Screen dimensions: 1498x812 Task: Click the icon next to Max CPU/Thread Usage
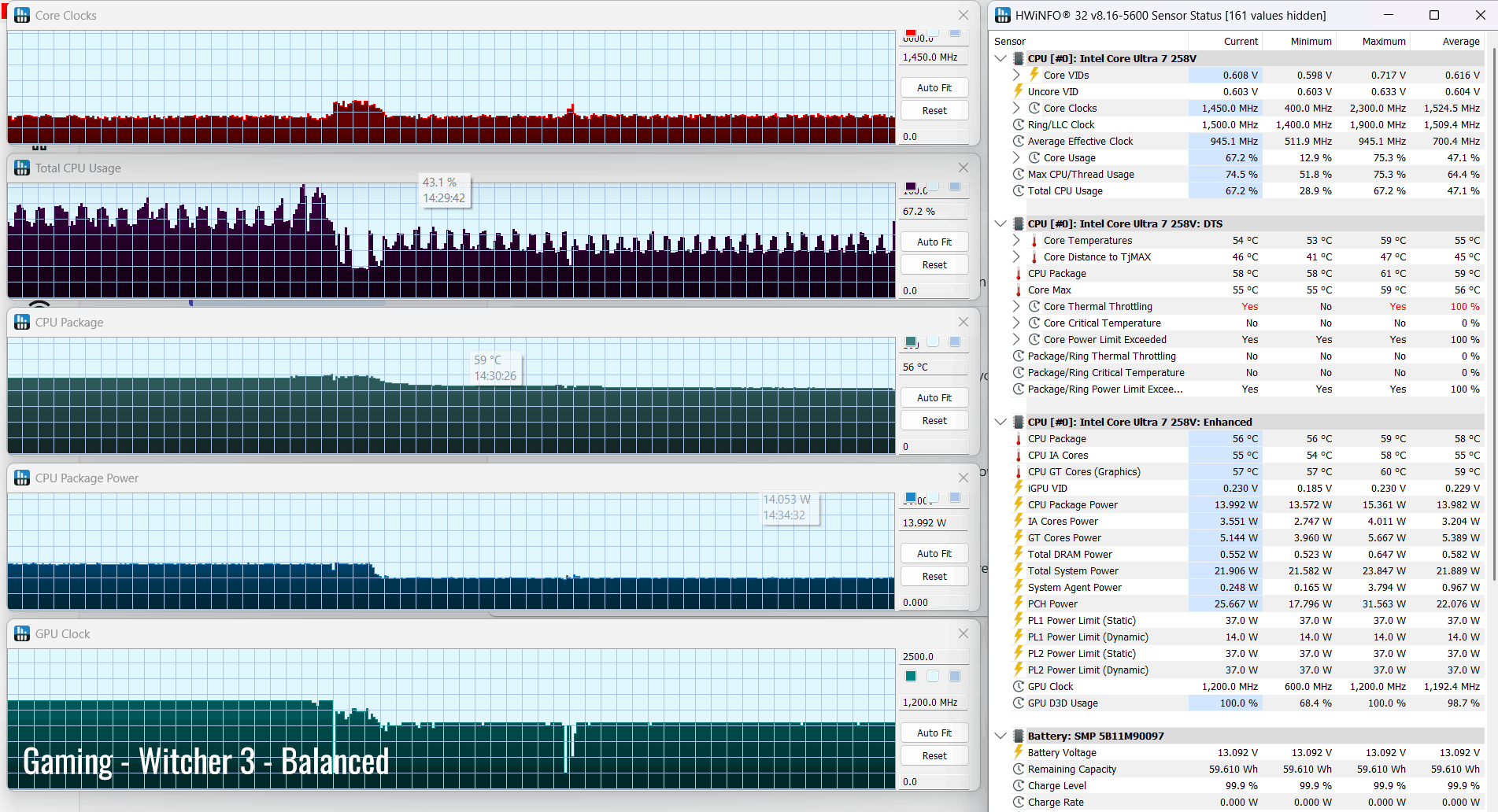pyautogui.click(x=1018, y=174)
